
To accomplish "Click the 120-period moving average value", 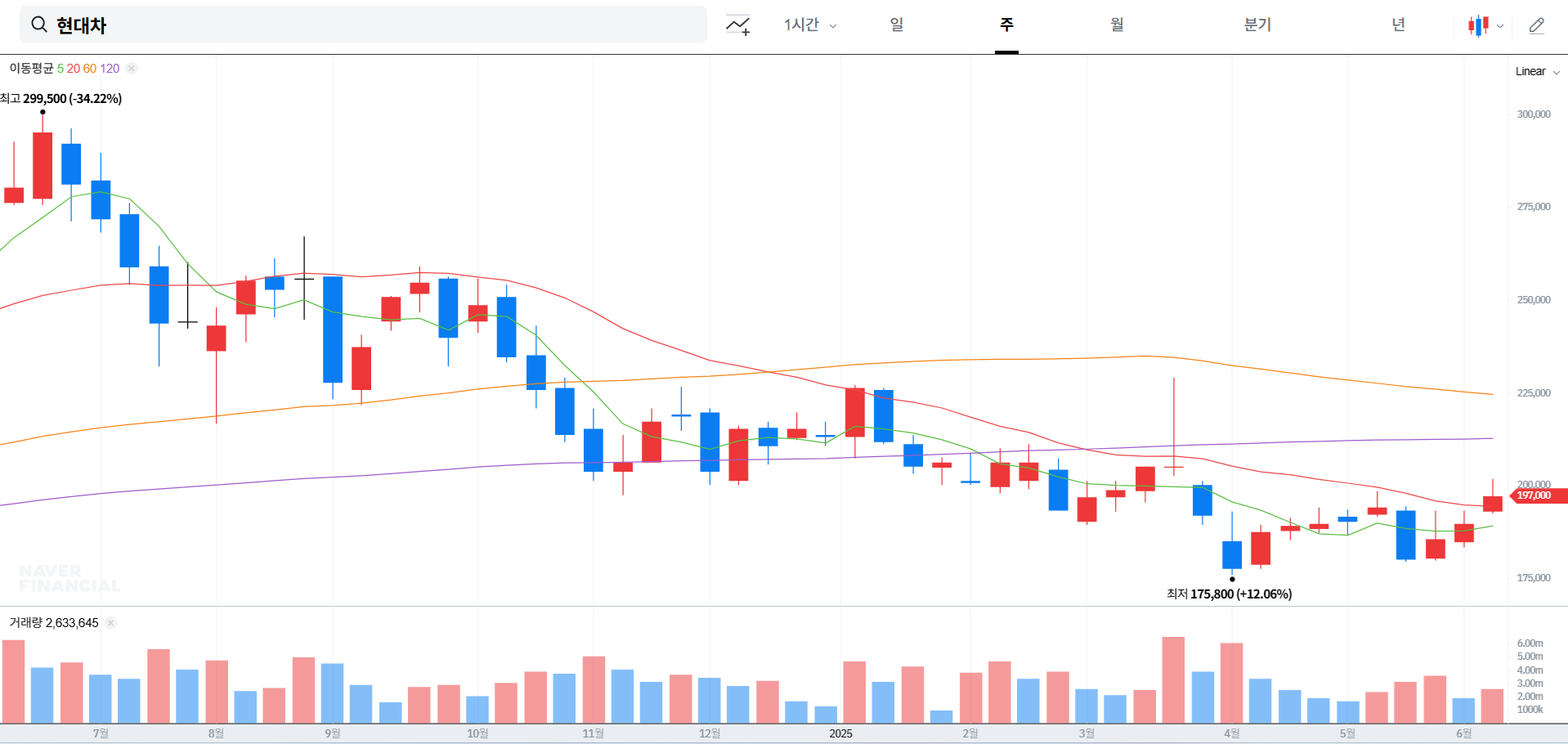I will (x=110, y=68).
